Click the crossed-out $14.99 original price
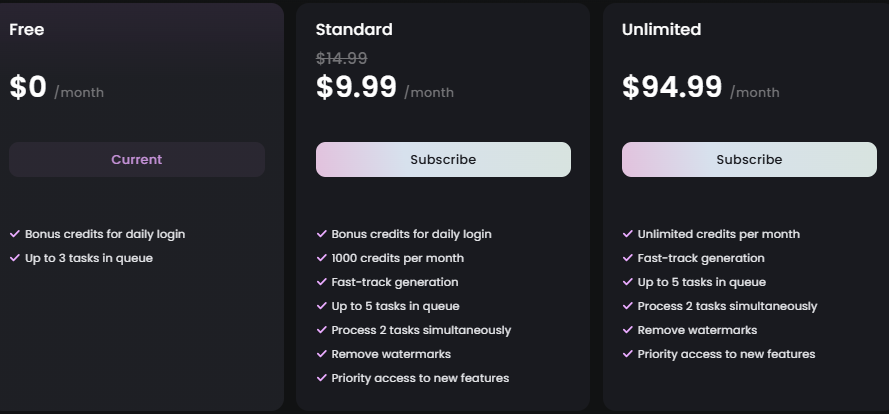The width and height of the screenshot is (889, 414). [342, 58]
